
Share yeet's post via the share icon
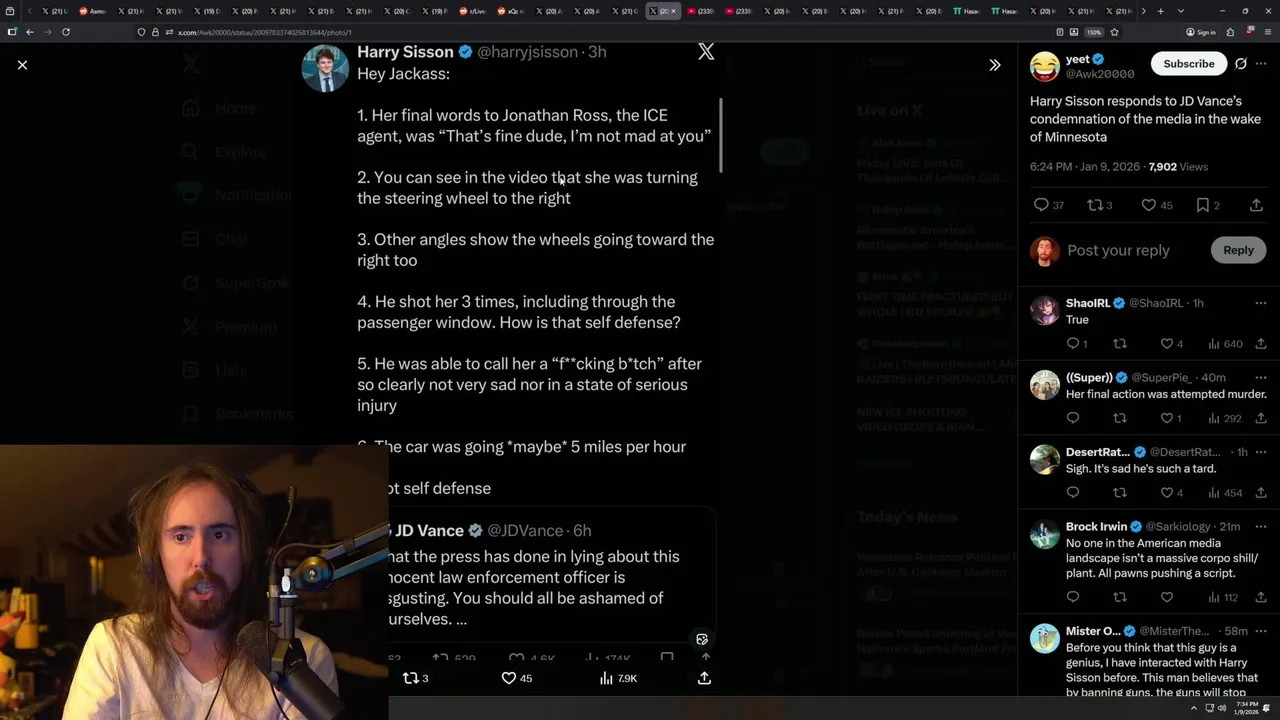(1256, 205)
